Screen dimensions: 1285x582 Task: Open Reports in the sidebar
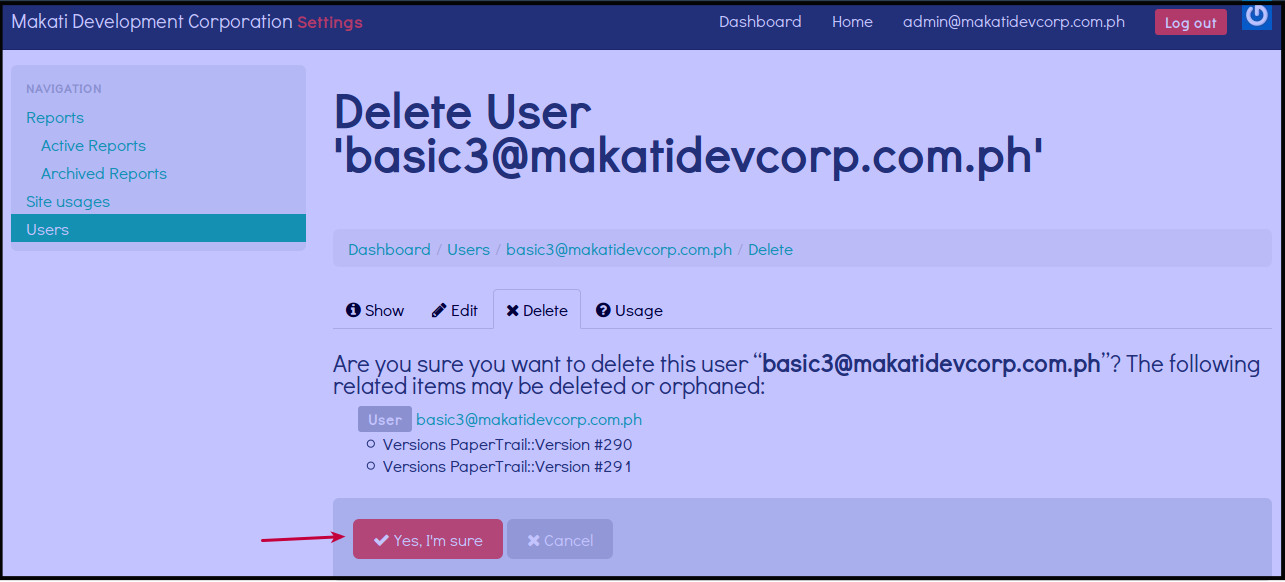pos(55,118)
